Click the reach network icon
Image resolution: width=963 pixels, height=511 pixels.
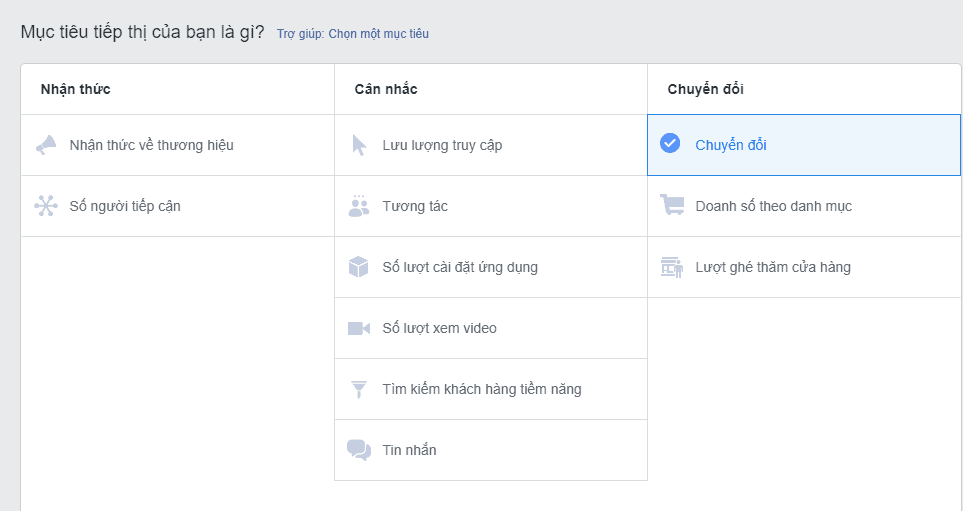(x=46, y=206)
